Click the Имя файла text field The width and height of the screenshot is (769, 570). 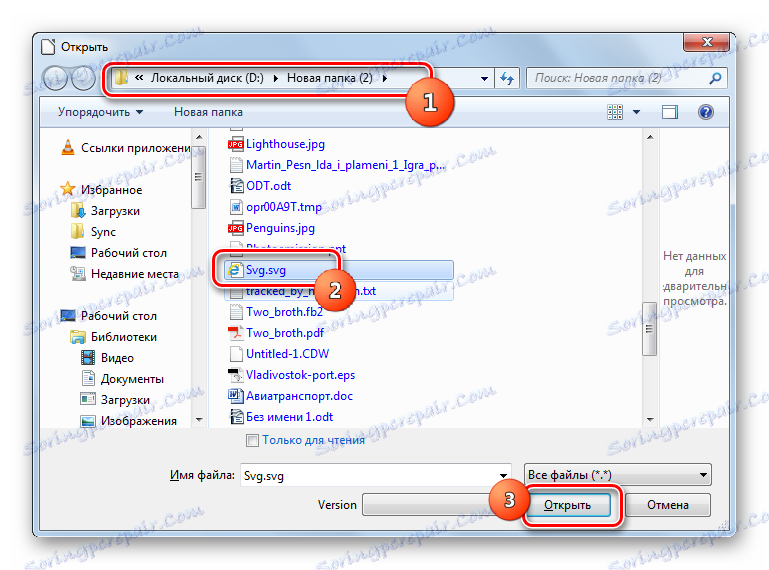pyautogui.click(x=369, y=475)
